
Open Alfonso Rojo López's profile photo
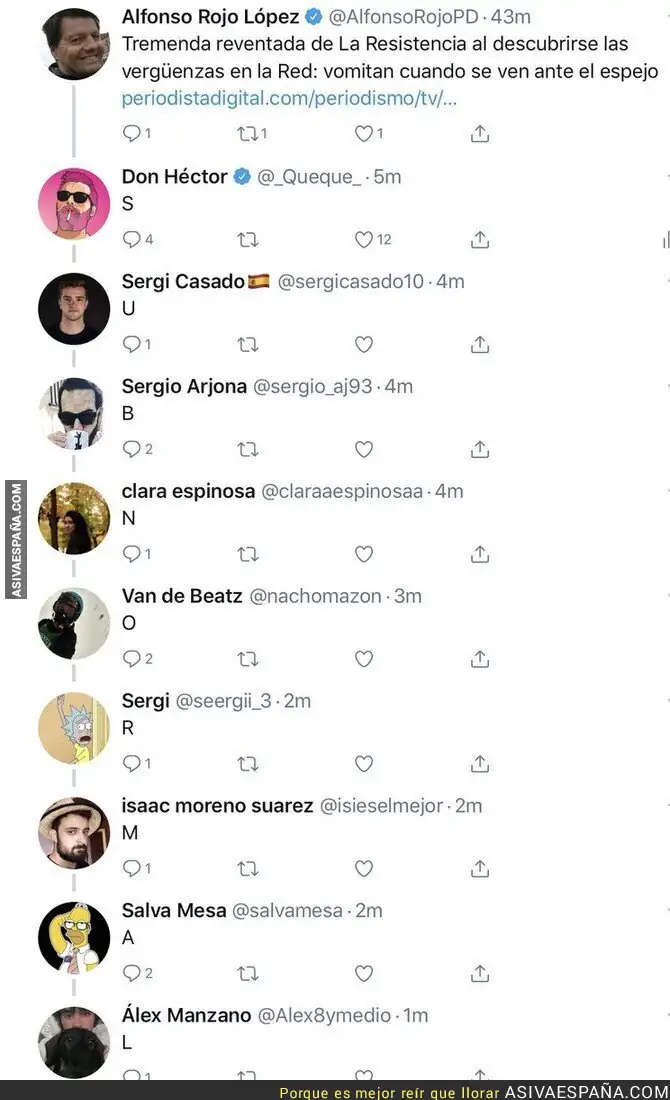(74, 43)
